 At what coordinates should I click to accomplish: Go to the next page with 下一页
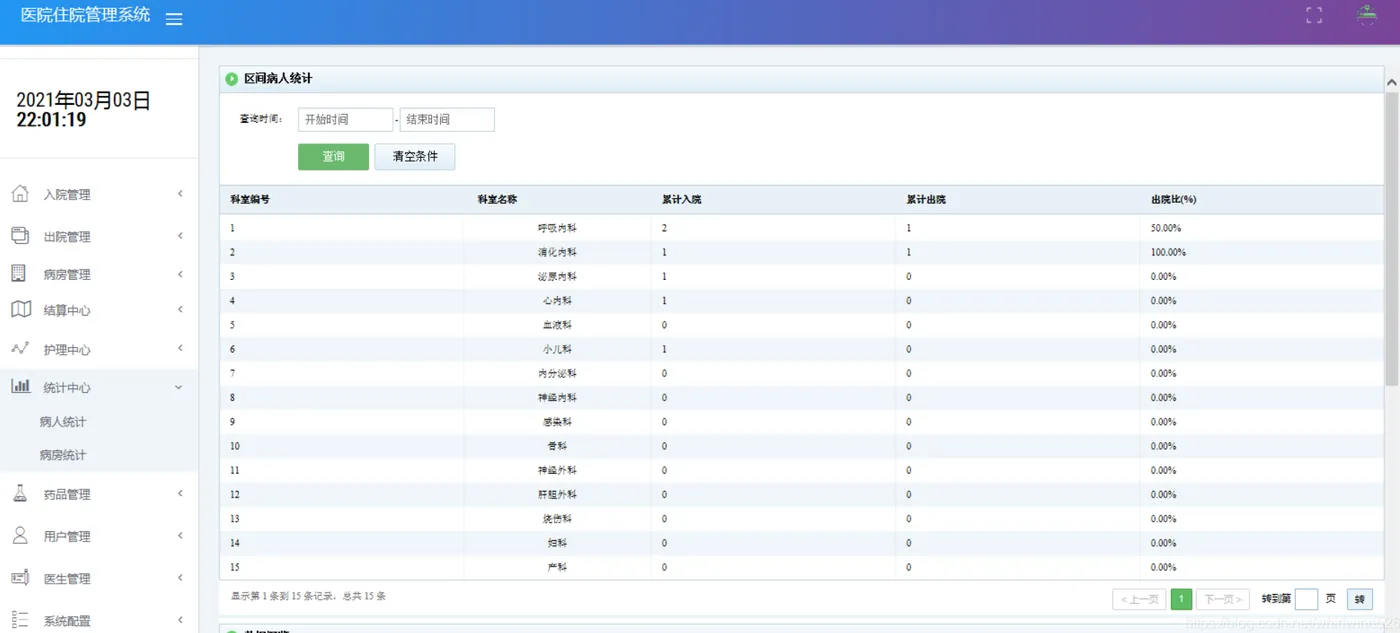click(x=1223, y=599)
